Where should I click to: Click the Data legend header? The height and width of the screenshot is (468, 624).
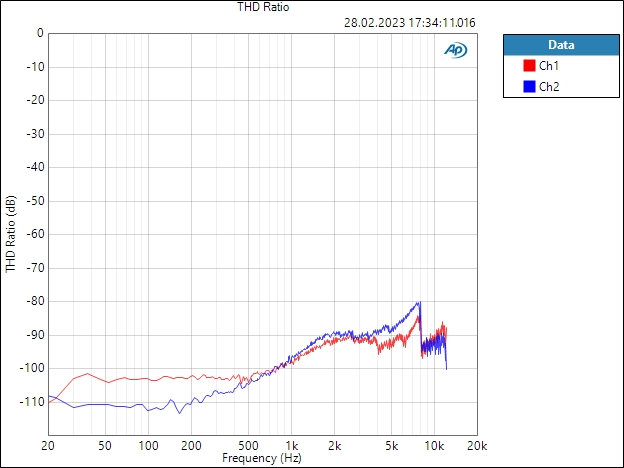pyautogui.click(x=561, y=45)
